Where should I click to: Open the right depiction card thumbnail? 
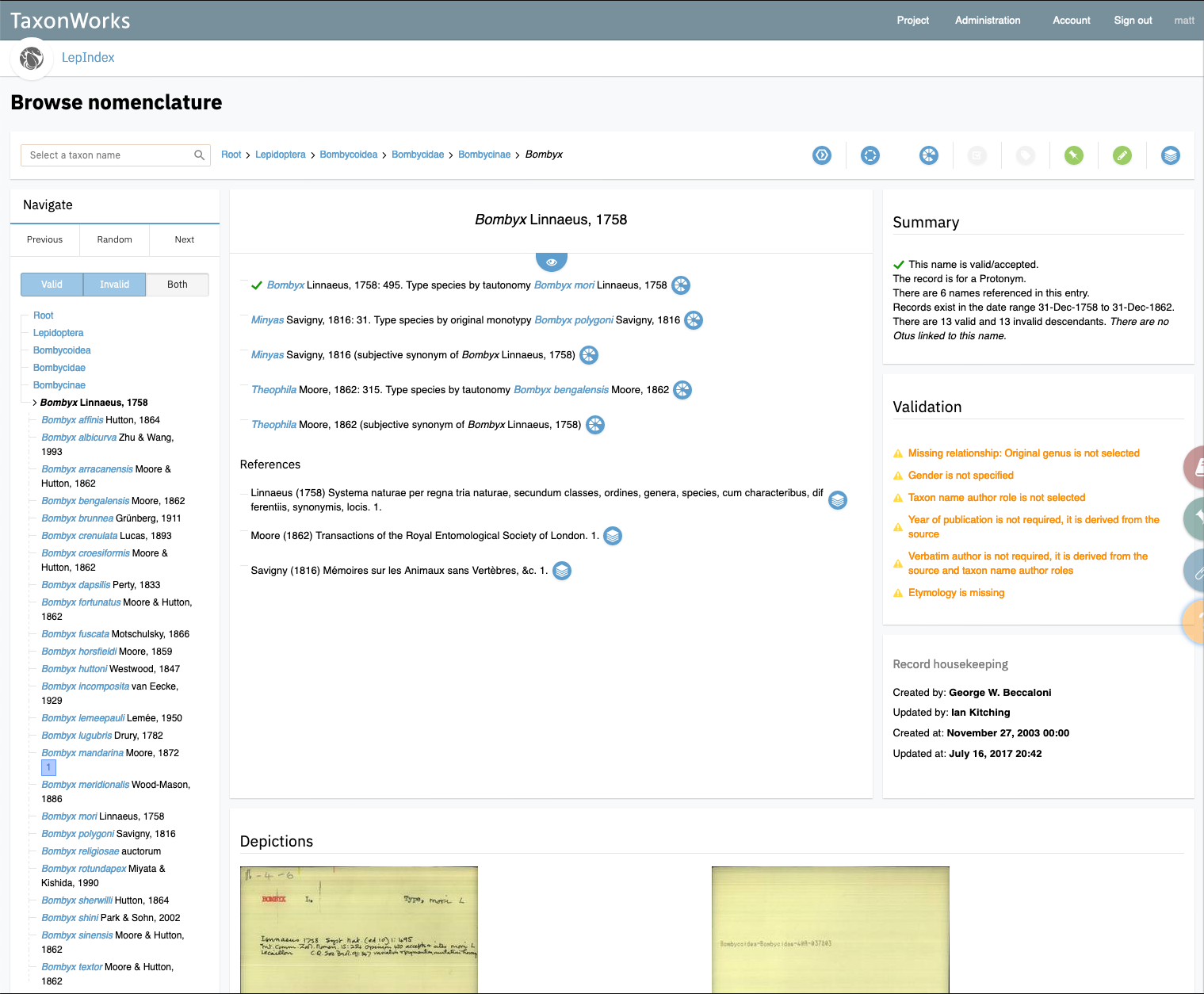[831, 930]
